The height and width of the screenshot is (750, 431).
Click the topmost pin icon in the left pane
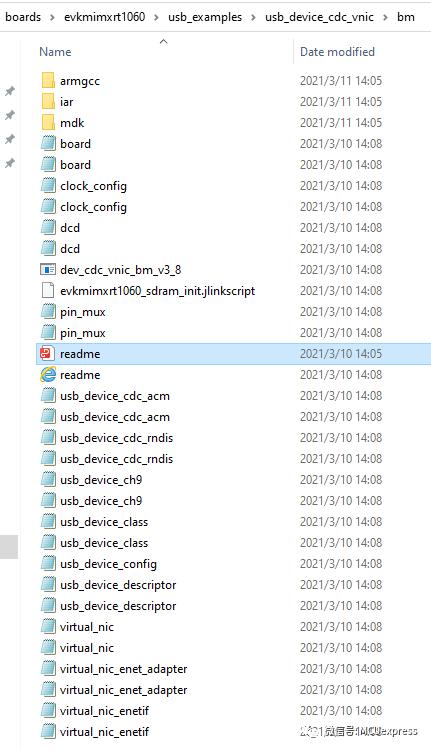point(10,91)
